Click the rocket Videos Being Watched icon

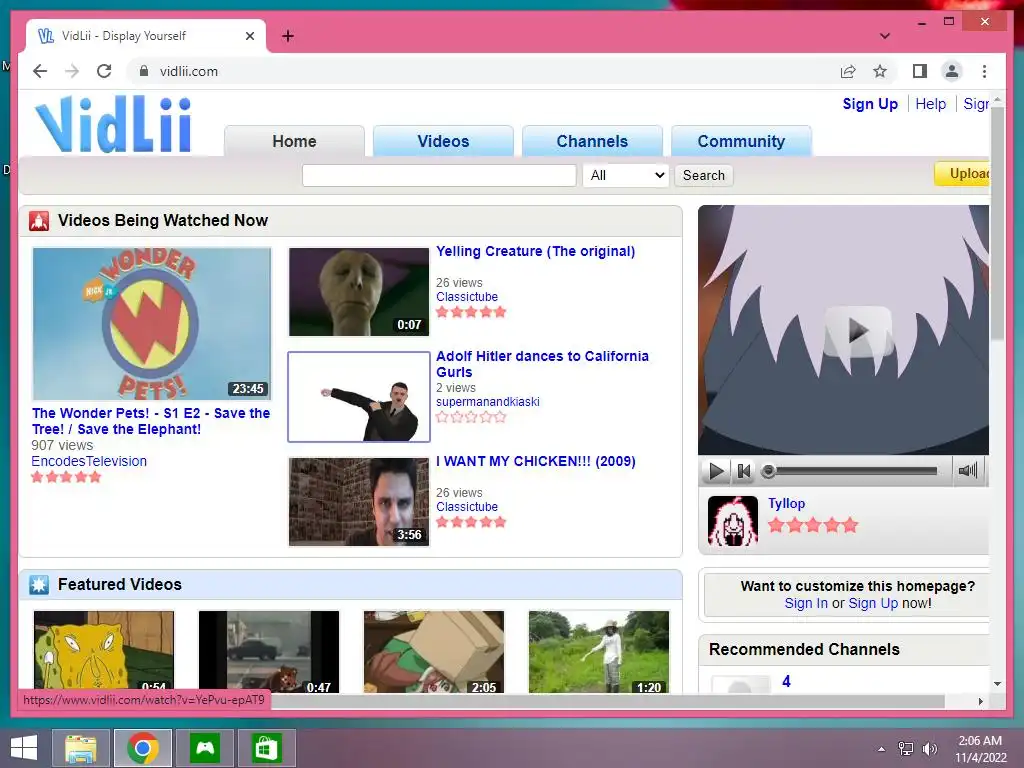[x=39, y=221]
